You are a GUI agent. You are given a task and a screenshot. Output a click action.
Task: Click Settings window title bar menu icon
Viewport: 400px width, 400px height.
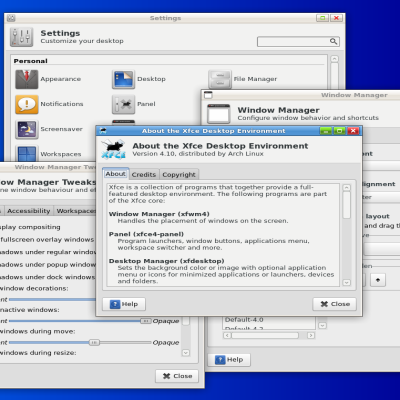(x=11, y=18)
